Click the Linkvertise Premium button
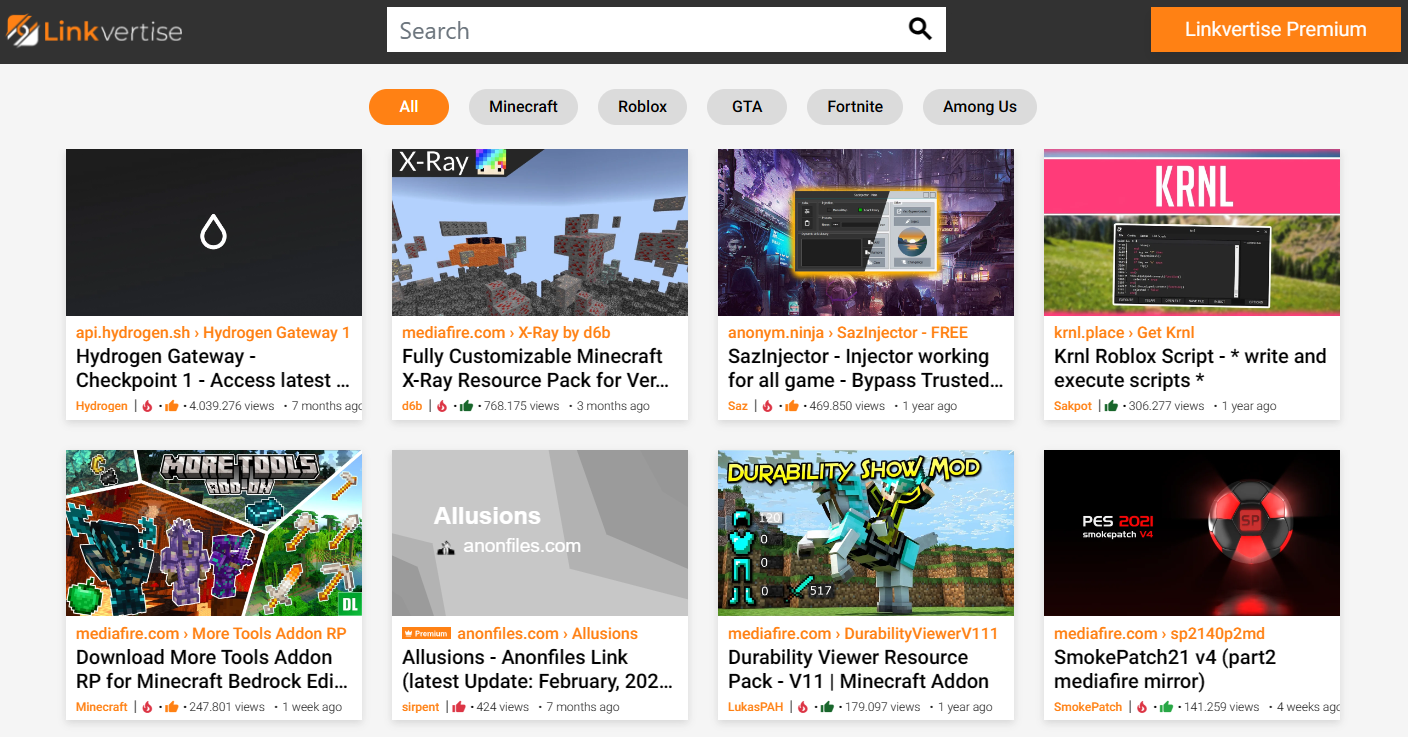This screenshot has width=1408, height=737. tap(1276, 30)
